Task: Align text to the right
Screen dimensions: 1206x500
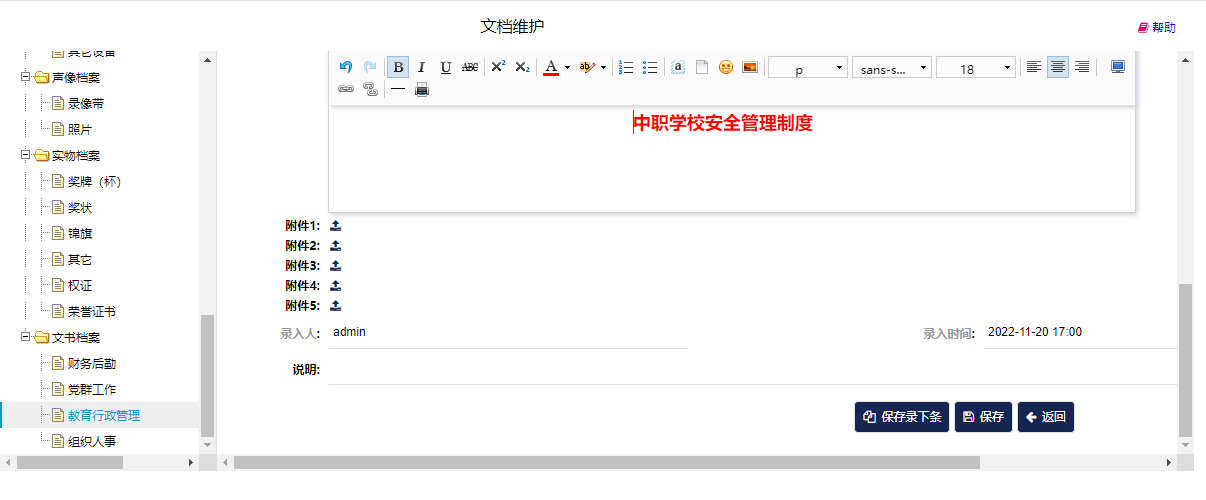Action: pyautogui.click(x=1082, y=67)
